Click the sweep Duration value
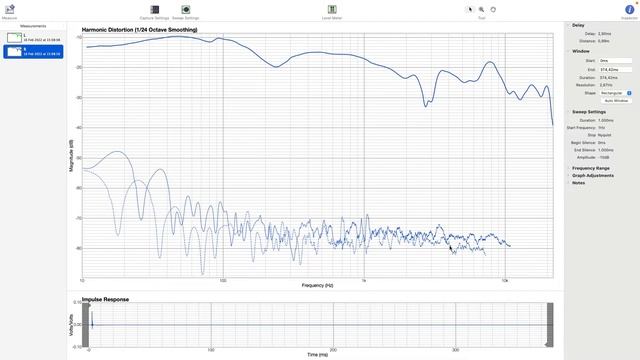The height and width of the screenshot is (360, 640). 606,120
